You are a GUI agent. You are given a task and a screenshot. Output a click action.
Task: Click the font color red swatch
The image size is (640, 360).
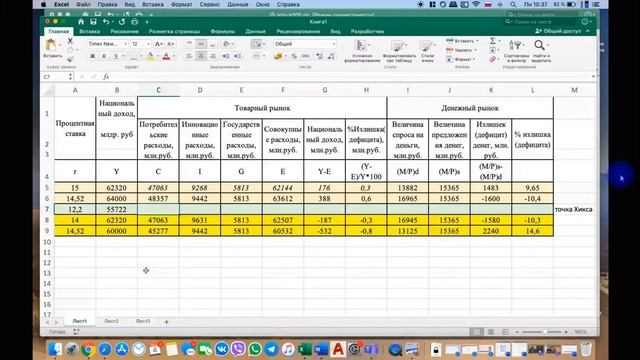166,56
